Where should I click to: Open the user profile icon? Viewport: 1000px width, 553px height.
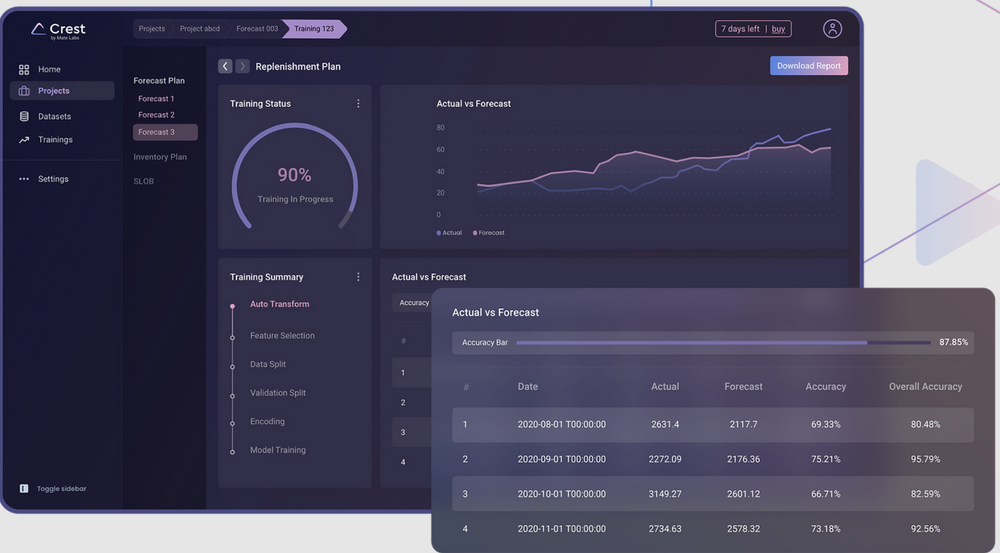click(x=832, y=29)
